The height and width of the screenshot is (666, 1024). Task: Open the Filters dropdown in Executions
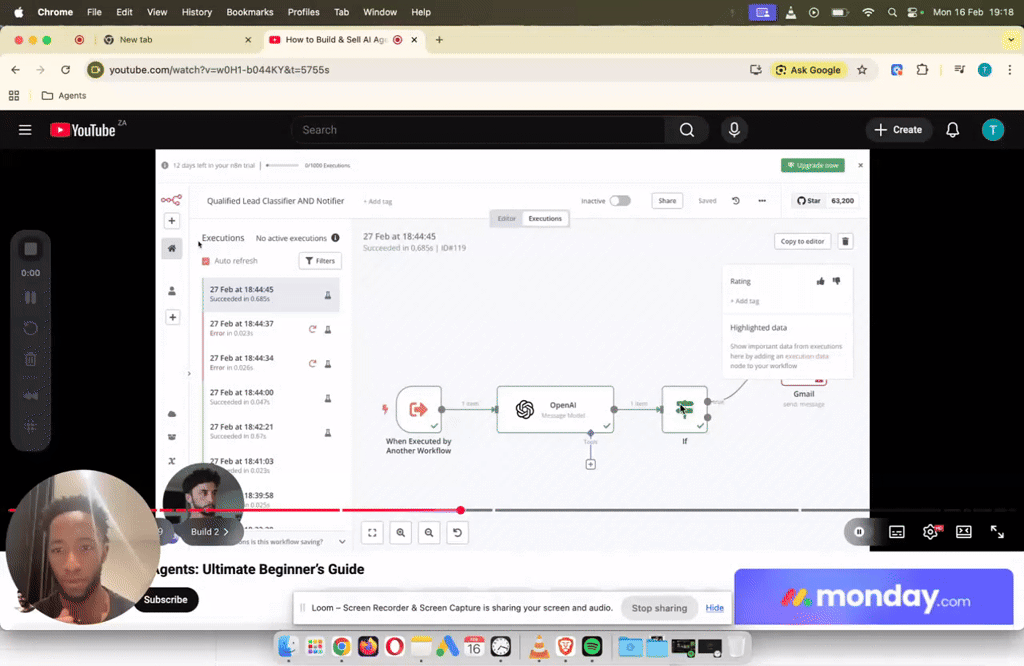click(320, 261)
